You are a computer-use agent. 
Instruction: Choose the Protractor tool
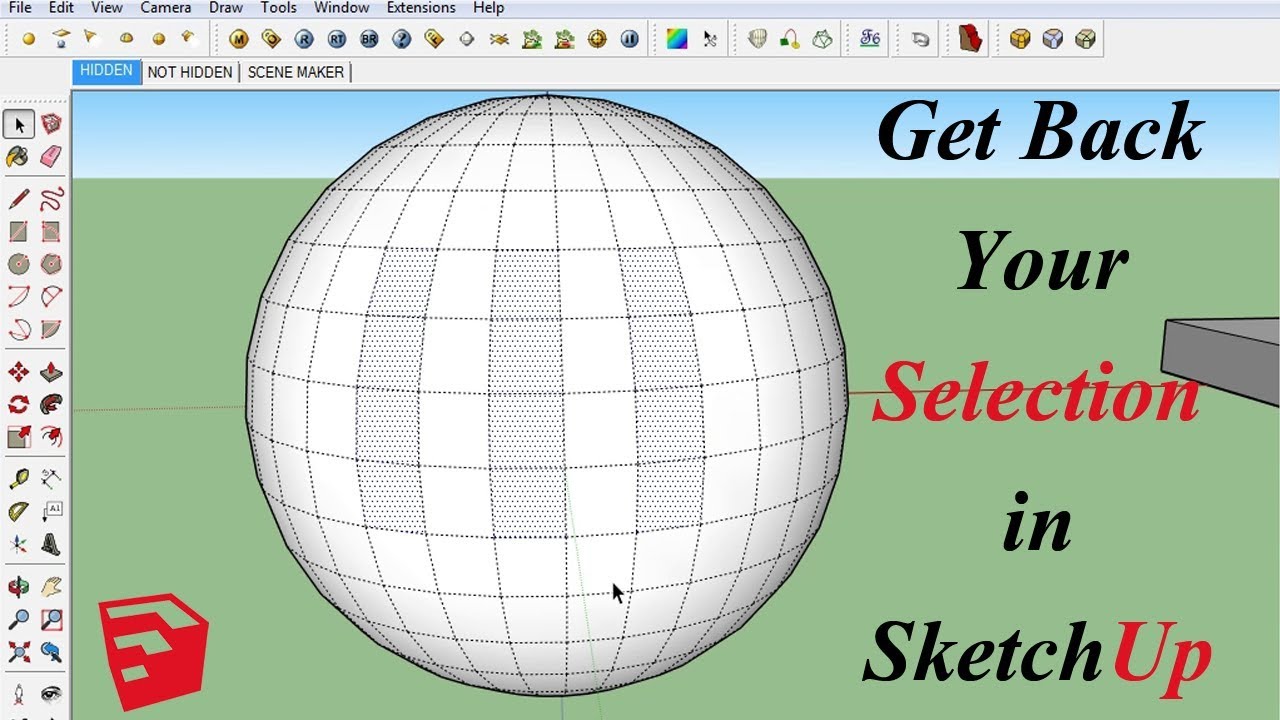point(19,512)
